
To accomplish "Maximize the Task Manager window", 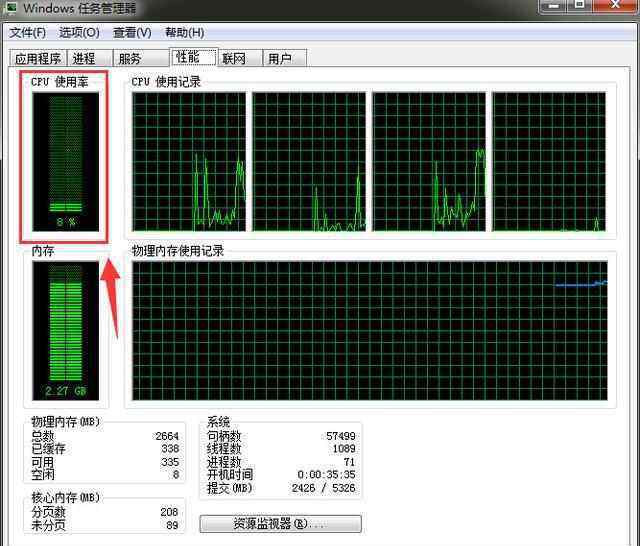I will (x=580, y=6).
